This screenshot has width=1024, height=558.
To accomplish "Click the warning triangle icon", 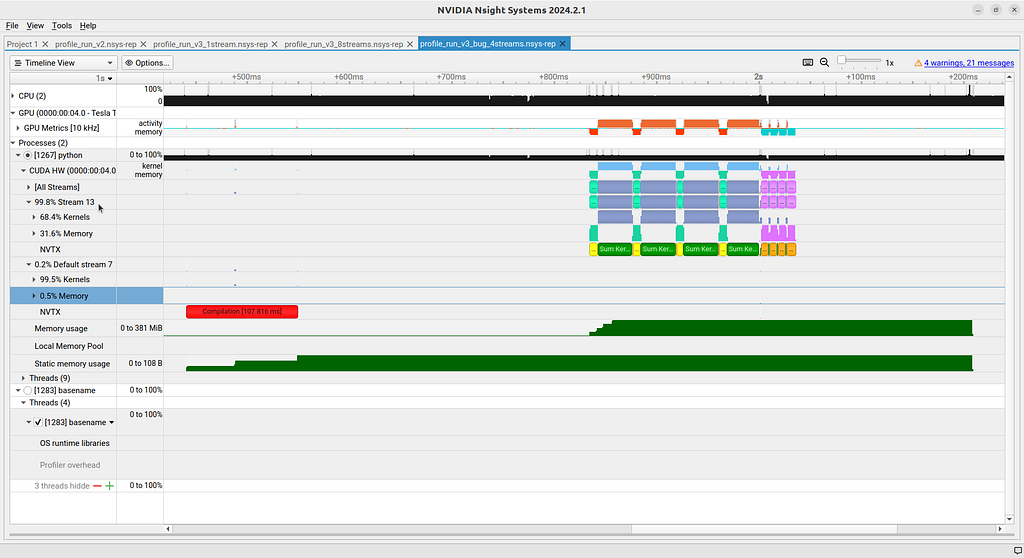I will (918, 63).
